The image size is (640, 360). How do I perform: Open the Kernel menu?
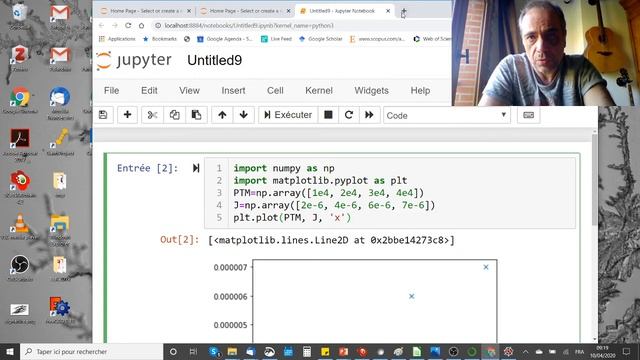click(x=319, y=91)
